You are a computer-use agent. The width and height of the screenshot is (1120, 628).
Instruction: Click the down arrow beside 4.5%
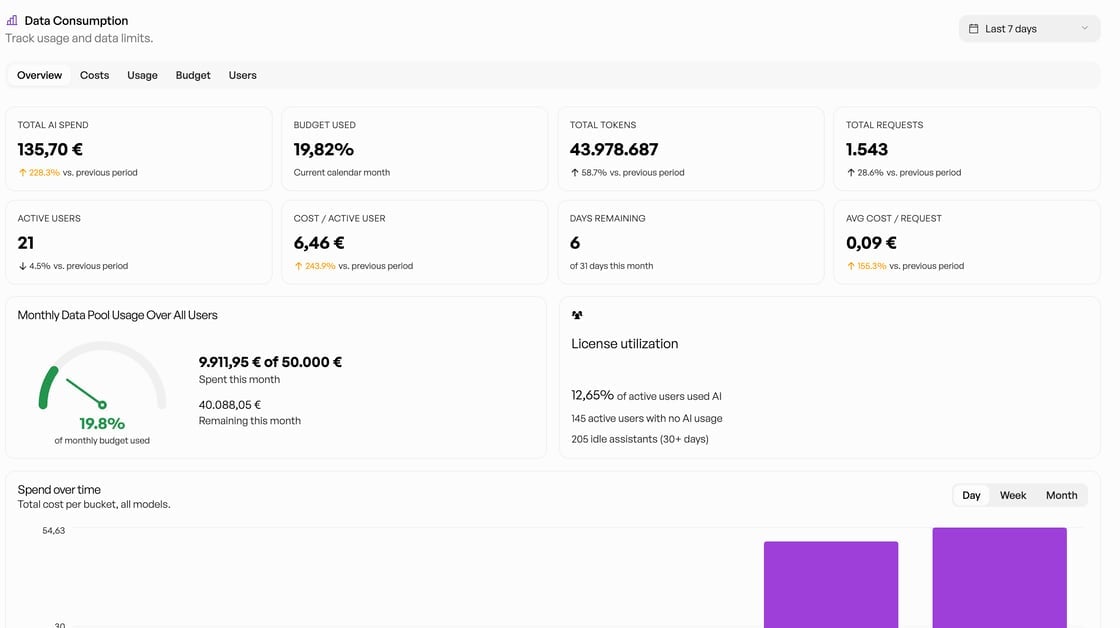pyautogui.click(x=22, y=266)
